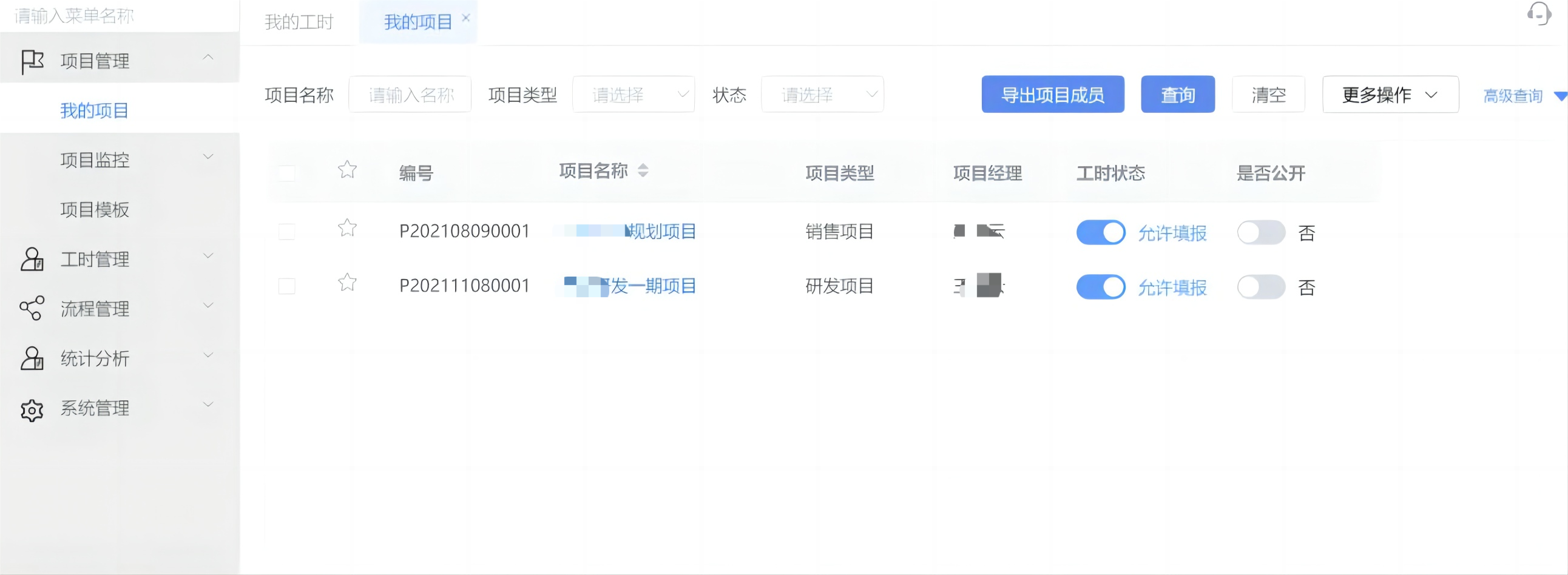Expand the 更多操作 dropdown menu
The width and height of the screenshot is (1568, 575).
(x=1390, y=95)
